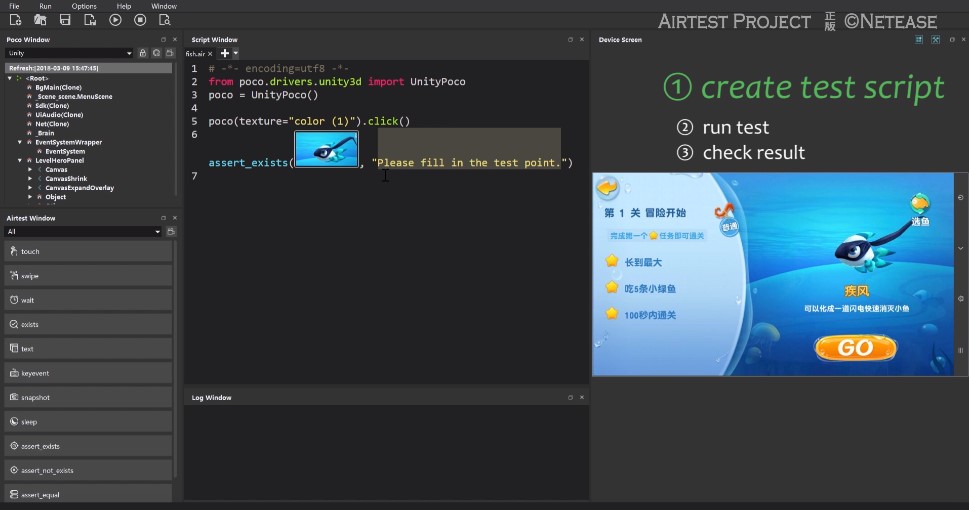969x510 pixels.
Task: Expand the CanvasExpandOverlay tree node
Action: click(30, 188)
